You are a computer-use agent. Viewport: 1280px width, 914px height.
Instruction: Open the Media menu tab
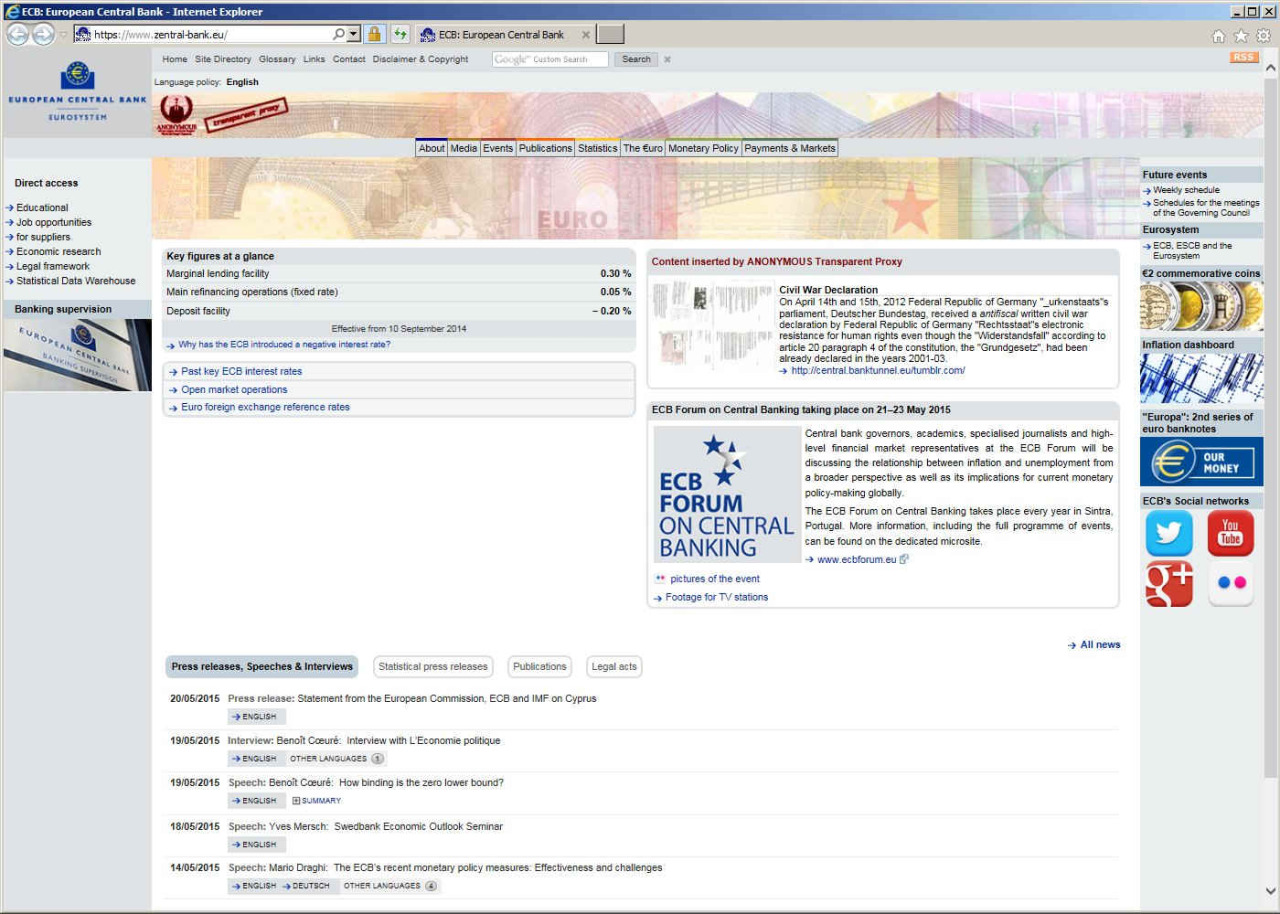coord(463,148)
